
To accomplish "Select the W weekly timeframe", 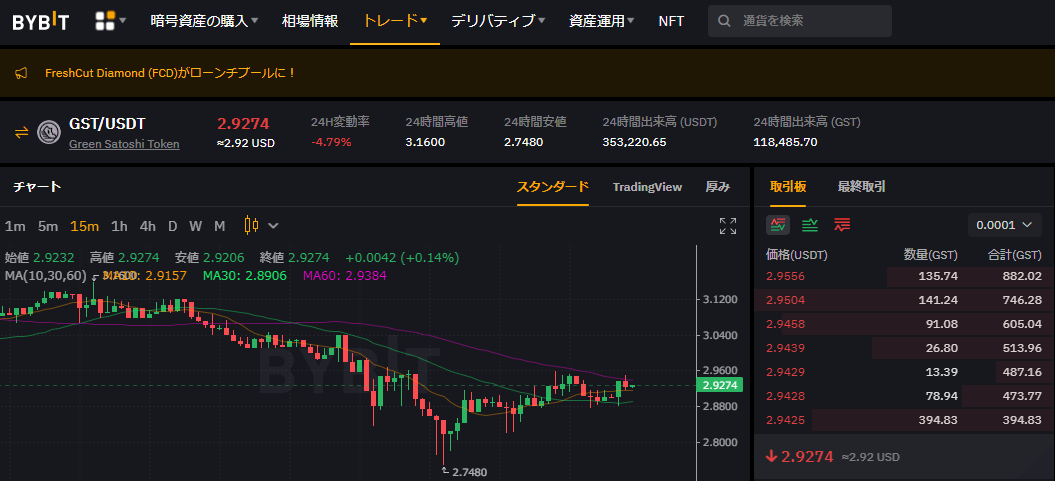I will [195, 226].
